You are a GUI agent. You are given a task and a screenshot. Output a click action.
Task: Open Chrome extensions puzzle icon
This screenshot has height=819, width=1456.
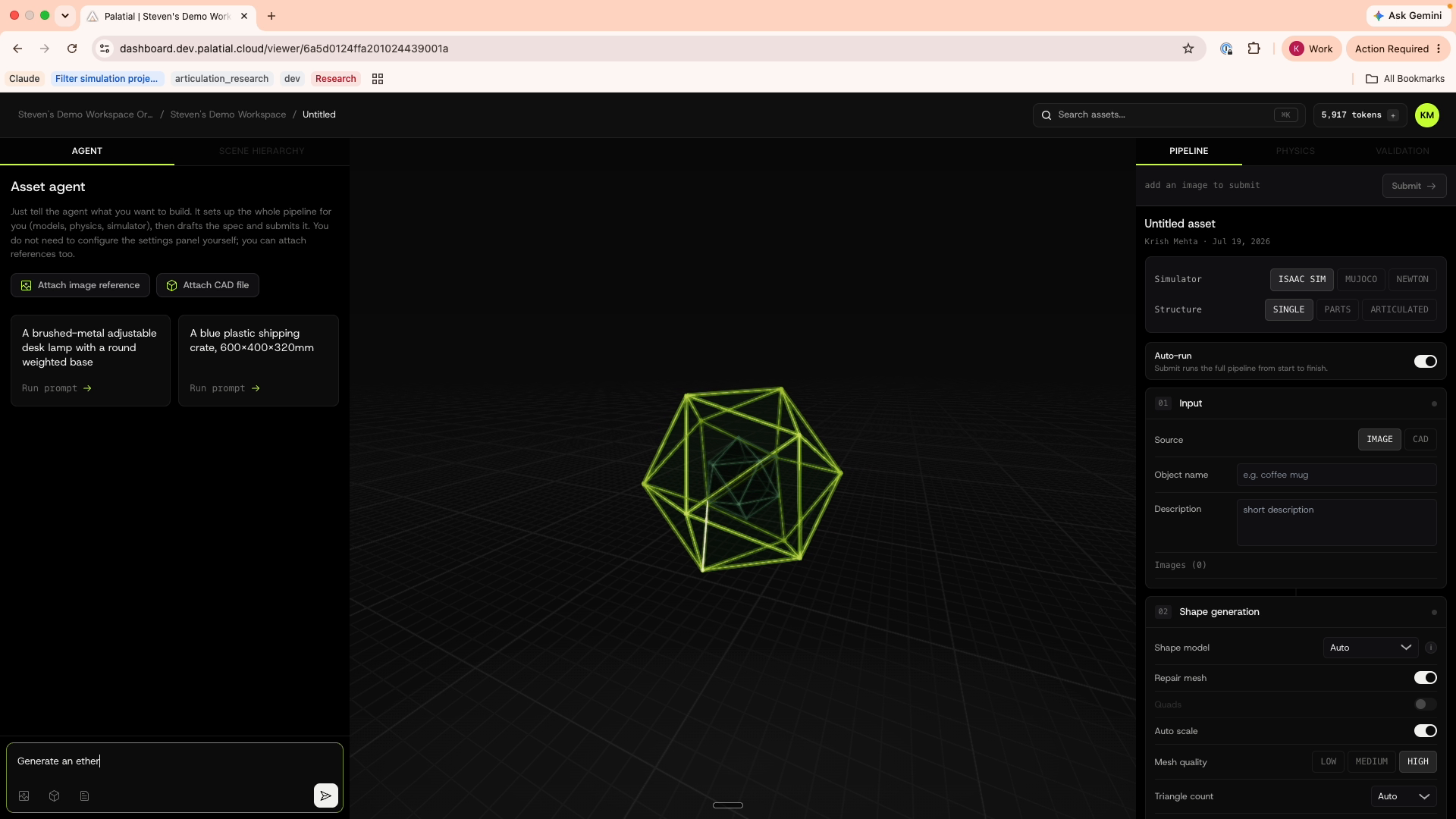coord(1254,49)
